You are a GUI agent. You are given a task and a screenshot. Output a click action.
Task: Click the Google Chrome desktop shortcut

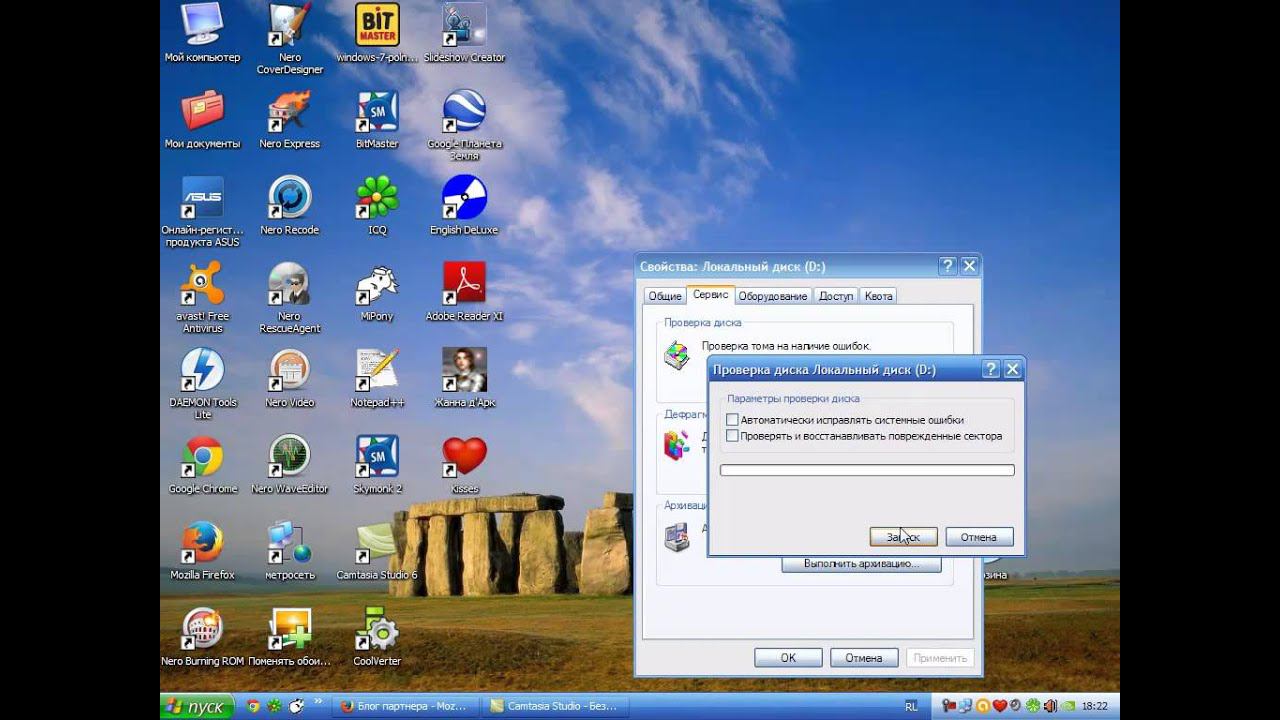(202, 463)
